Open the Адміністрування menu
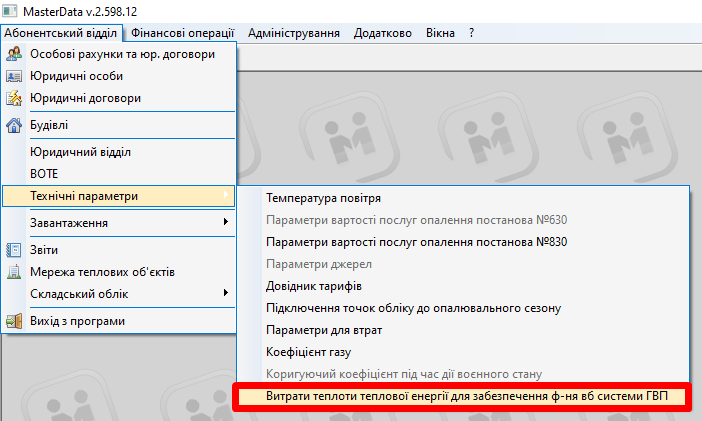 (x=293, y=33)
